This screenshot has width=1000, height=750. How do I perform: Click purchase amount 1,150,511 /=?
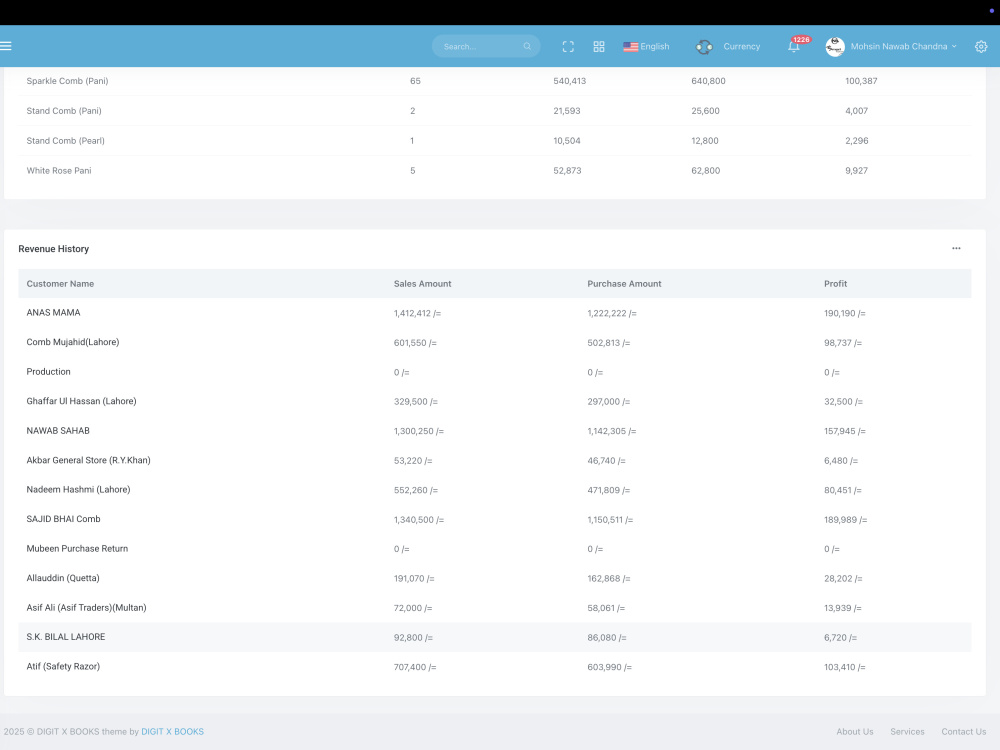(x=610, y=520)
